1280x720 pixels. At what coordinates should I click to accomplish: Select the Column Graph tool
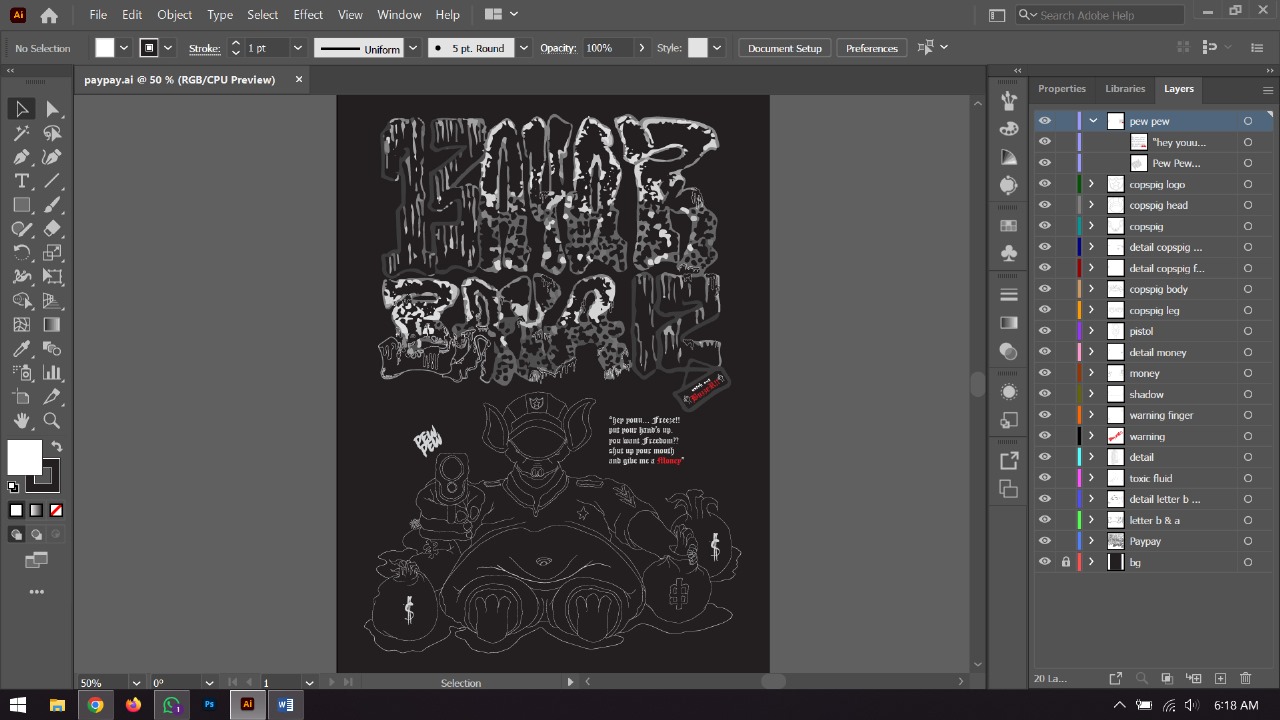(52, 373)
